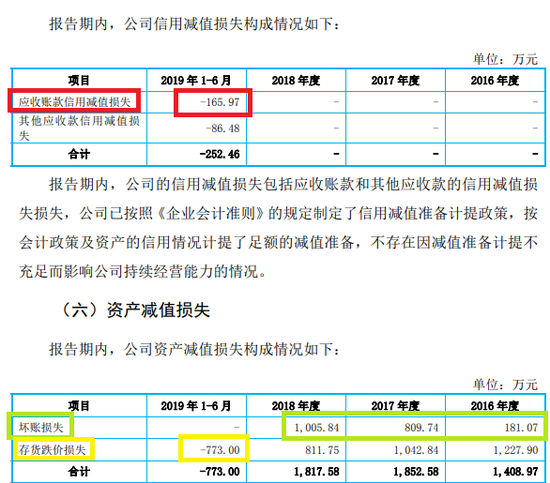
Task: Click the 811.75 inventory loss cell
Action: click(322, 450)
